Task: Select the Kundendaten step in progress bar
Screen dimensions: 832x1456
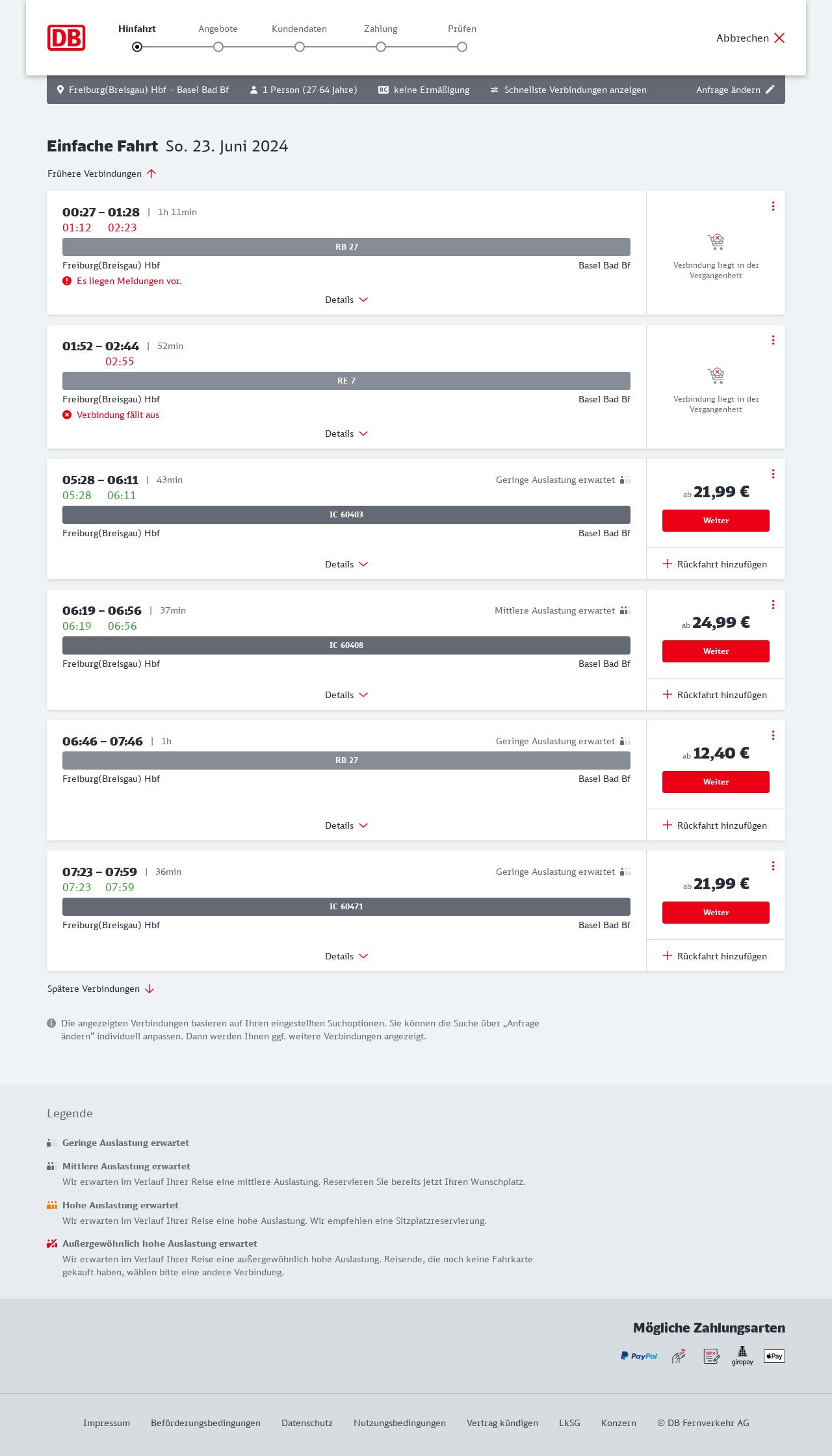Action: (x=300, y=46)
